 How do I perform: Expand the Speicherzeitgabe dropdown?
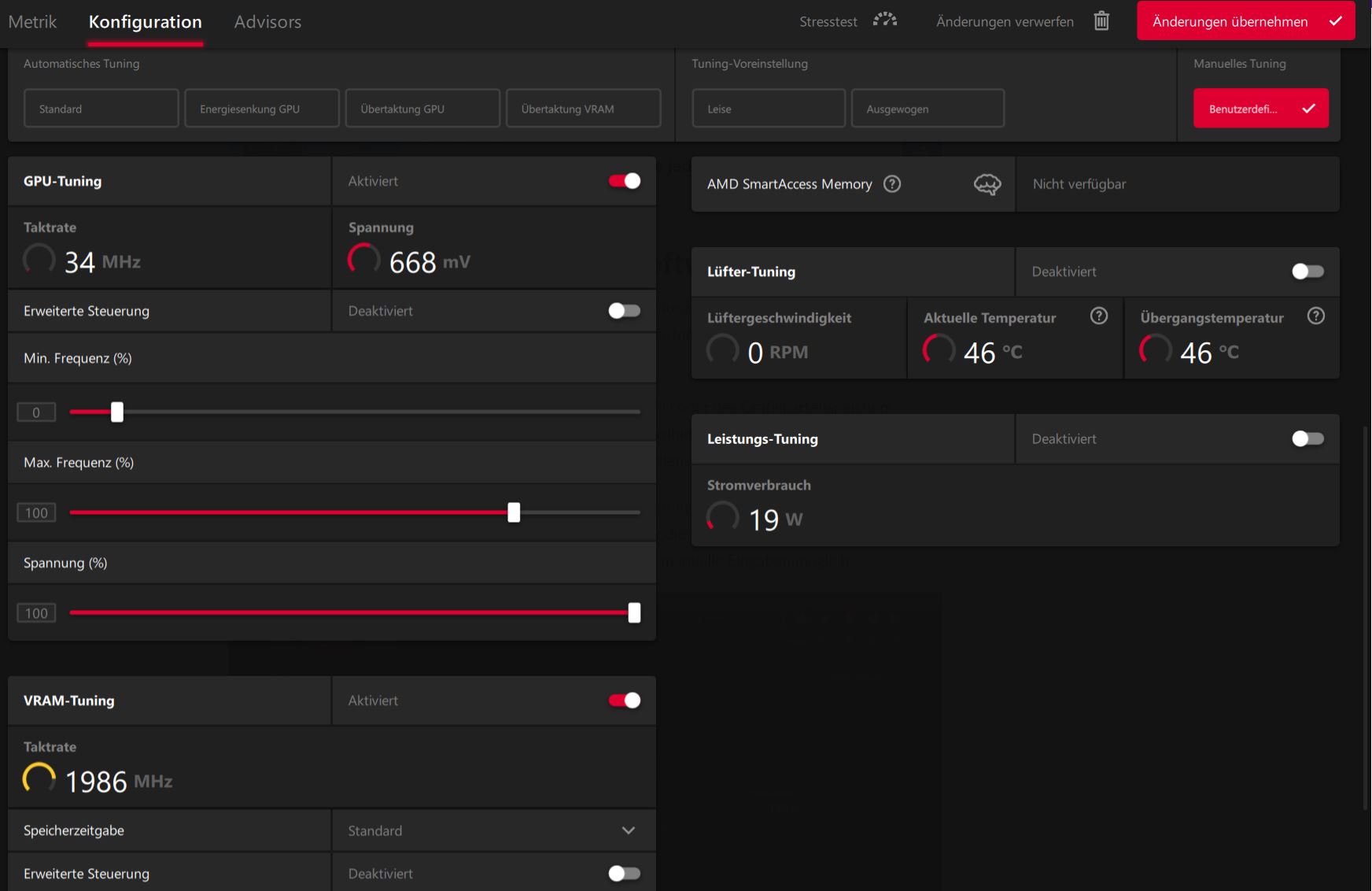[x=628, y=830]
